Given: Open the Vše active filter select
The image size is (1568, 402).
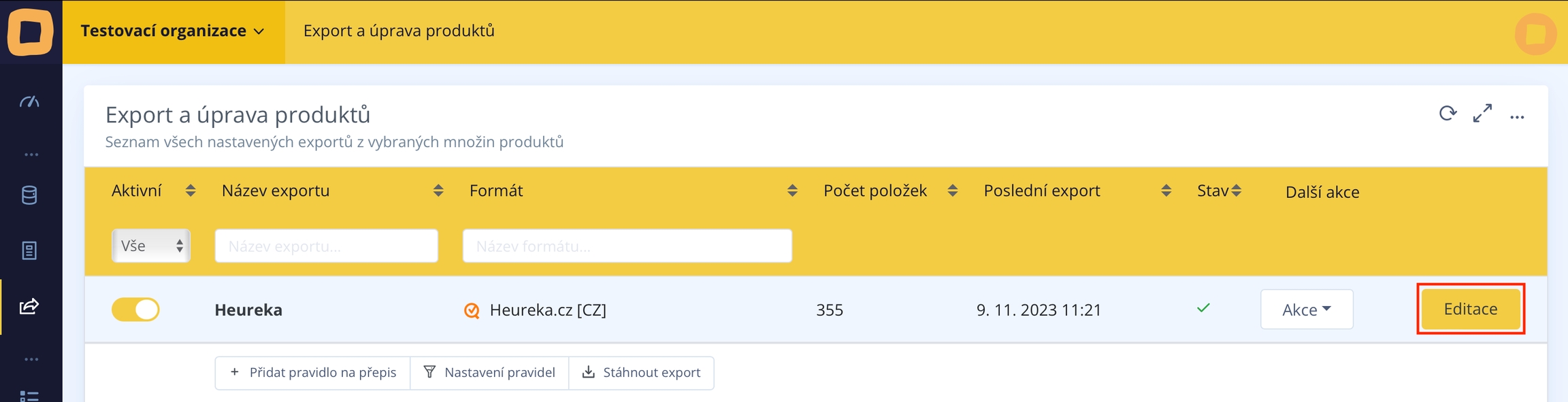Looking at the screenshot, I should point(150,246).
